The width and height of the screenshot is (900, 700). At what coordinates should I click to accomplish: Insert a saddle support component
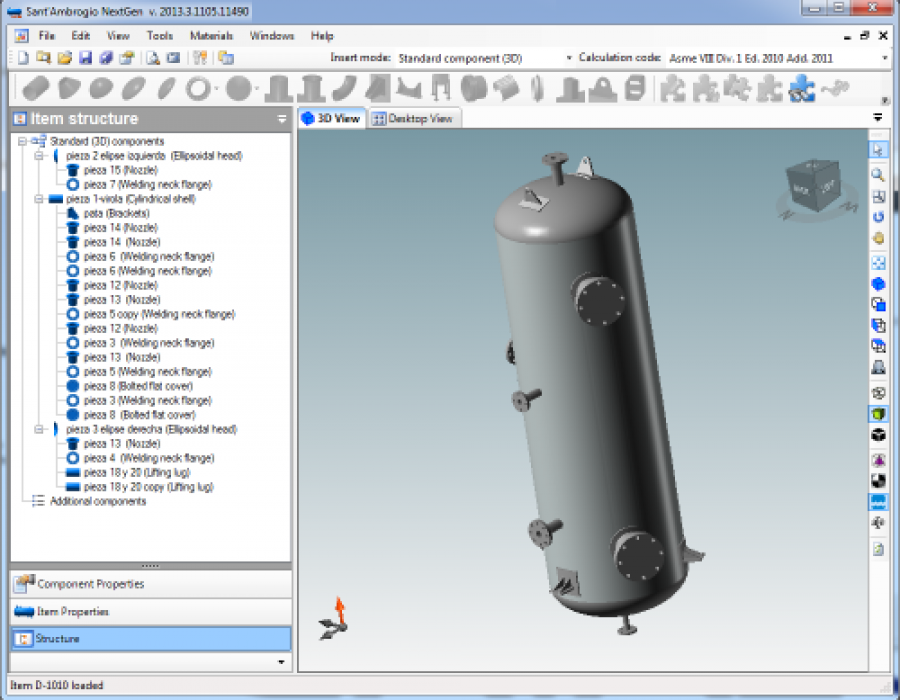[x=409, y=89]
